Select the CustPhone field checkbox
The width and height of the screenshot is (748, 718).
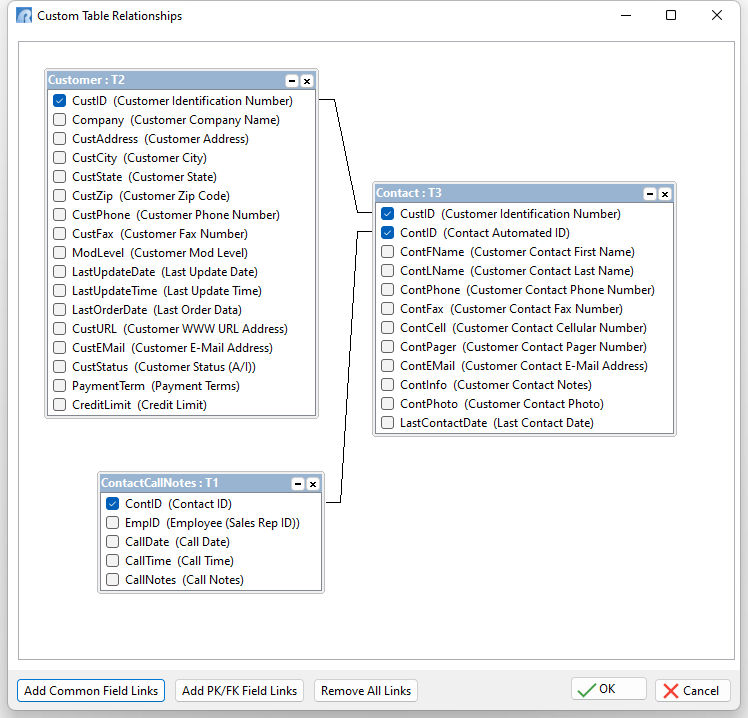(60, 215)
